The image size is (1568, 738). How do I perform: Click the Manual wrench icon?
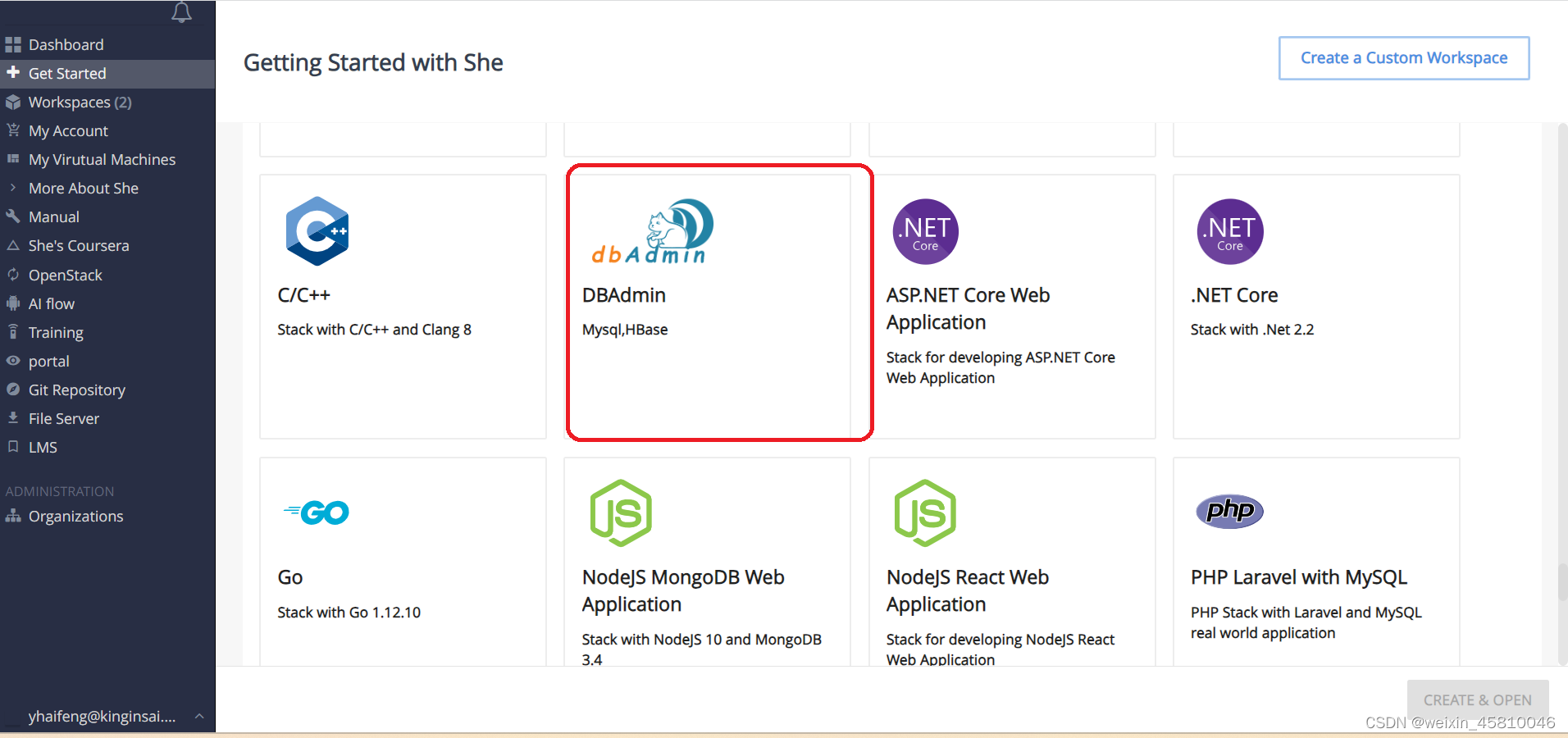(x=13, y=216)
